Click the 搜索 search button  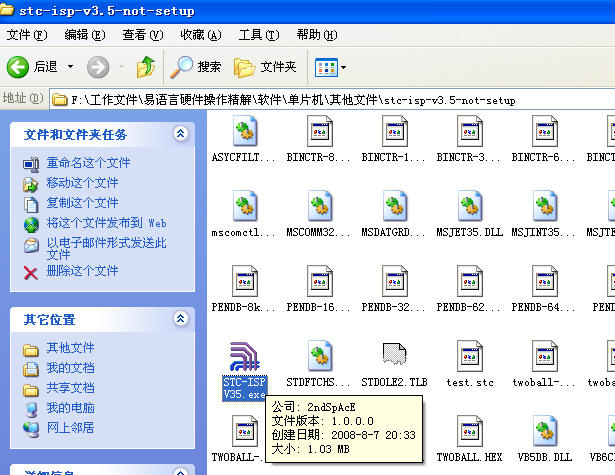[x=196, y=67]
